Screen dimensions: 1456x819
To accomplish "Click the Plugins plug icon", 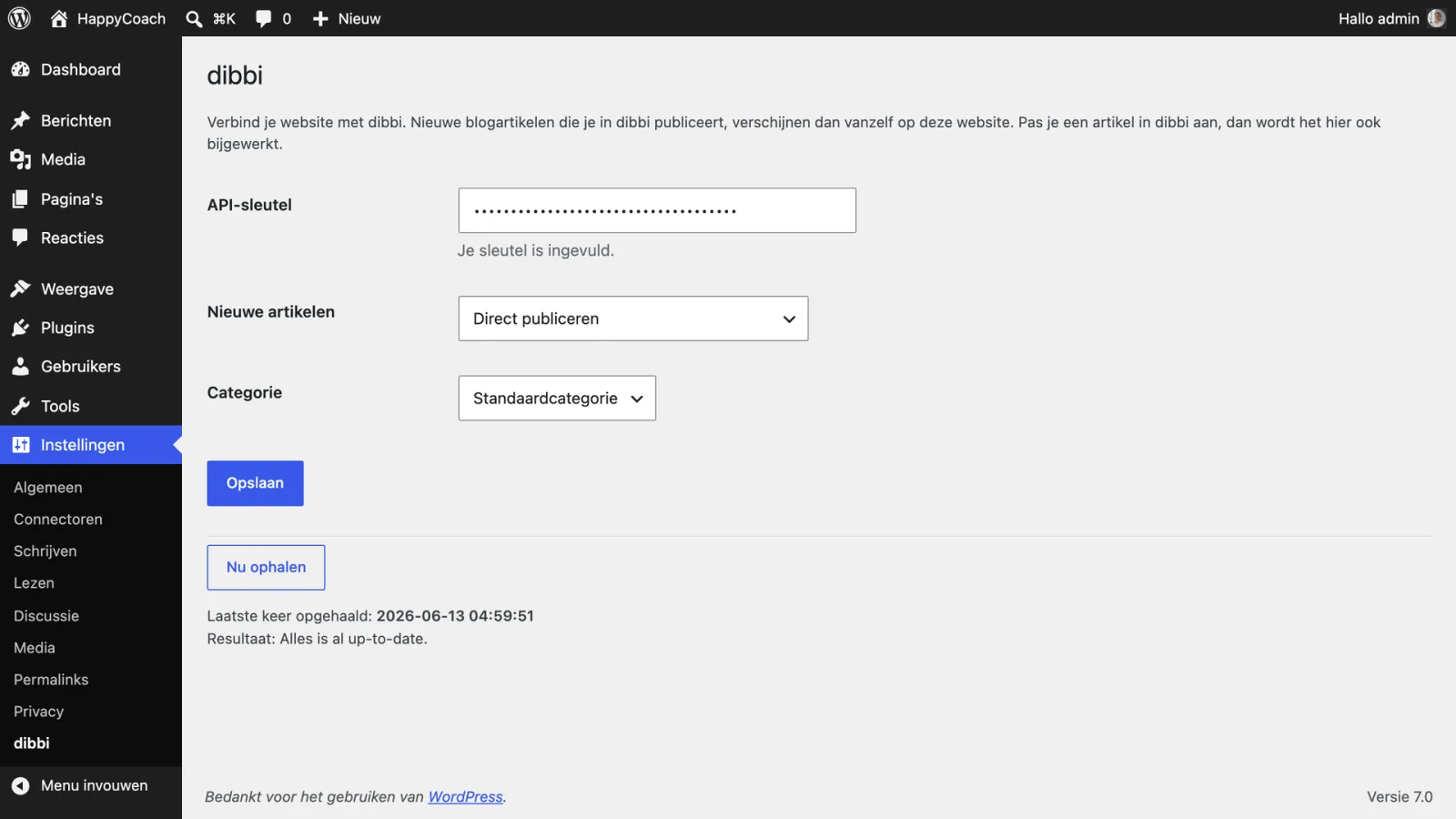I will click(x=20, y=328).
